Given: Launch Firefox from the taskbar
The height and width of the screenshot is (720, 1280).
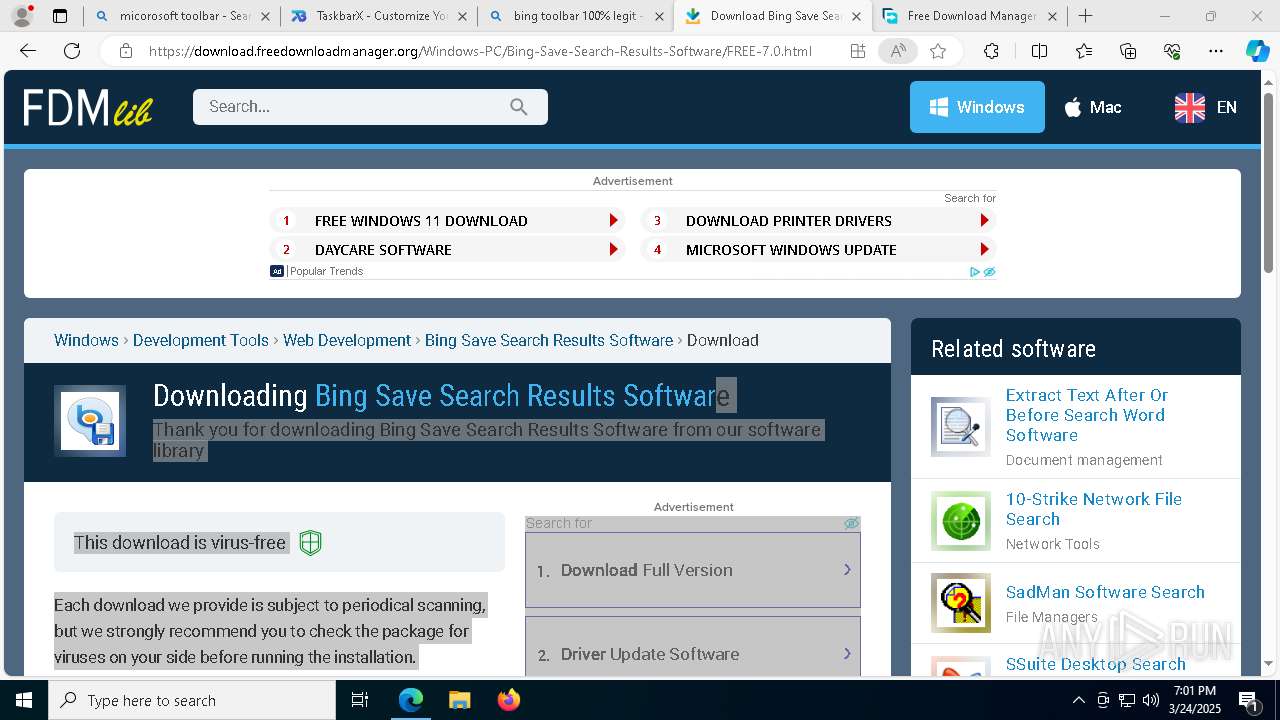Looking at the screenshot, I should (x=509, y=700).
